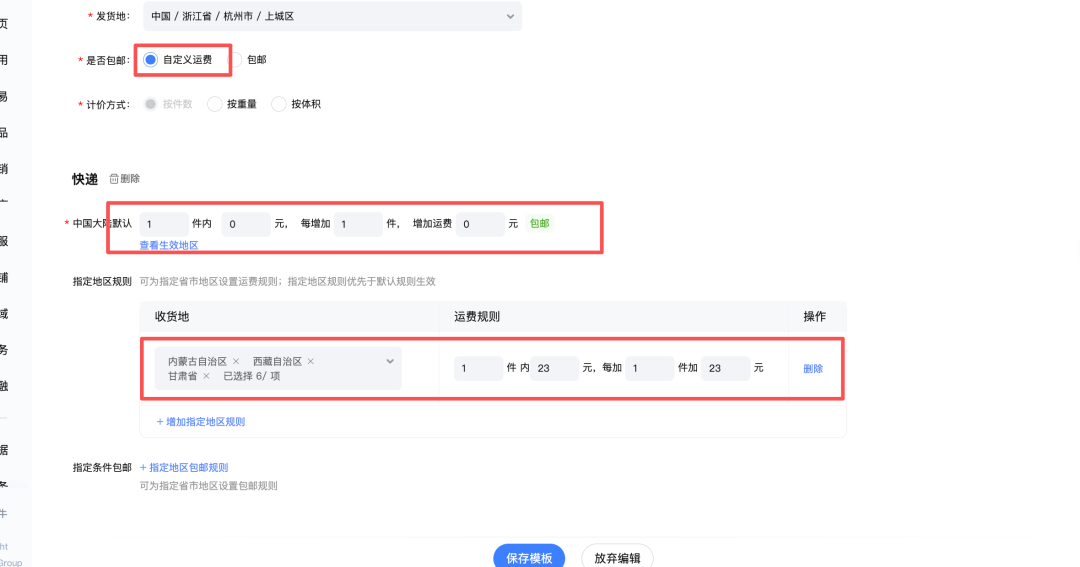Remove 西藏自治区 tag with its X
The height and width of the screenshot is (567, 1080).
click(311, 361)
